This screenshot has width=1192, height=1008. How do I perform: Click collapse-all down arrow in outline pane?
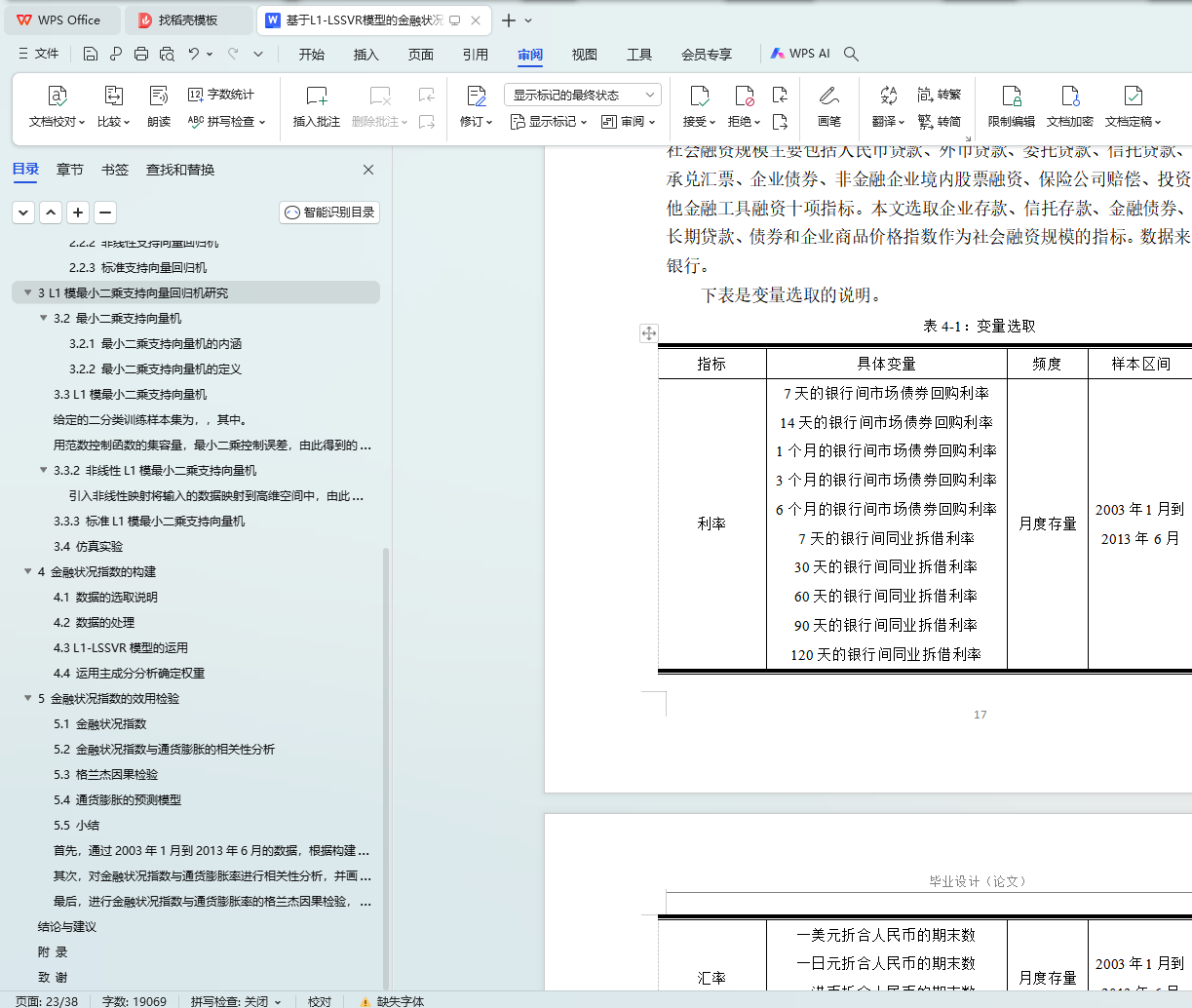pos(23,213)
